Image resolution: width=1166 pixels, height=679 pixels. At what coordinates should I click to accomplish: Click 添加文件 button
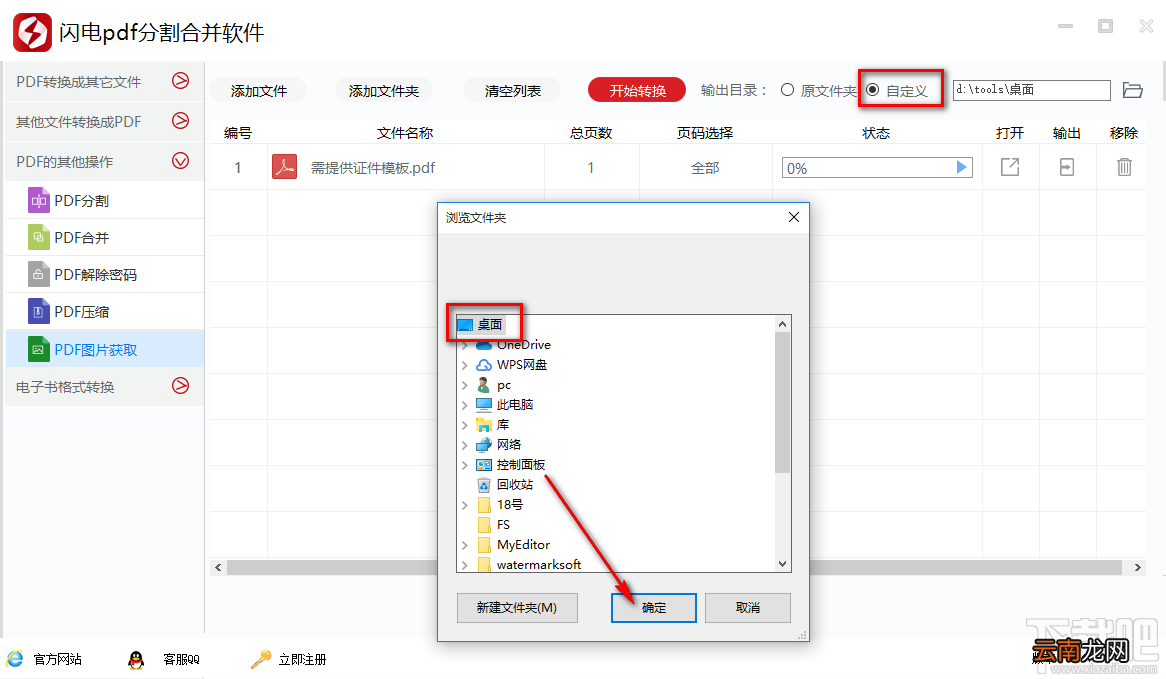click(258, 91)
